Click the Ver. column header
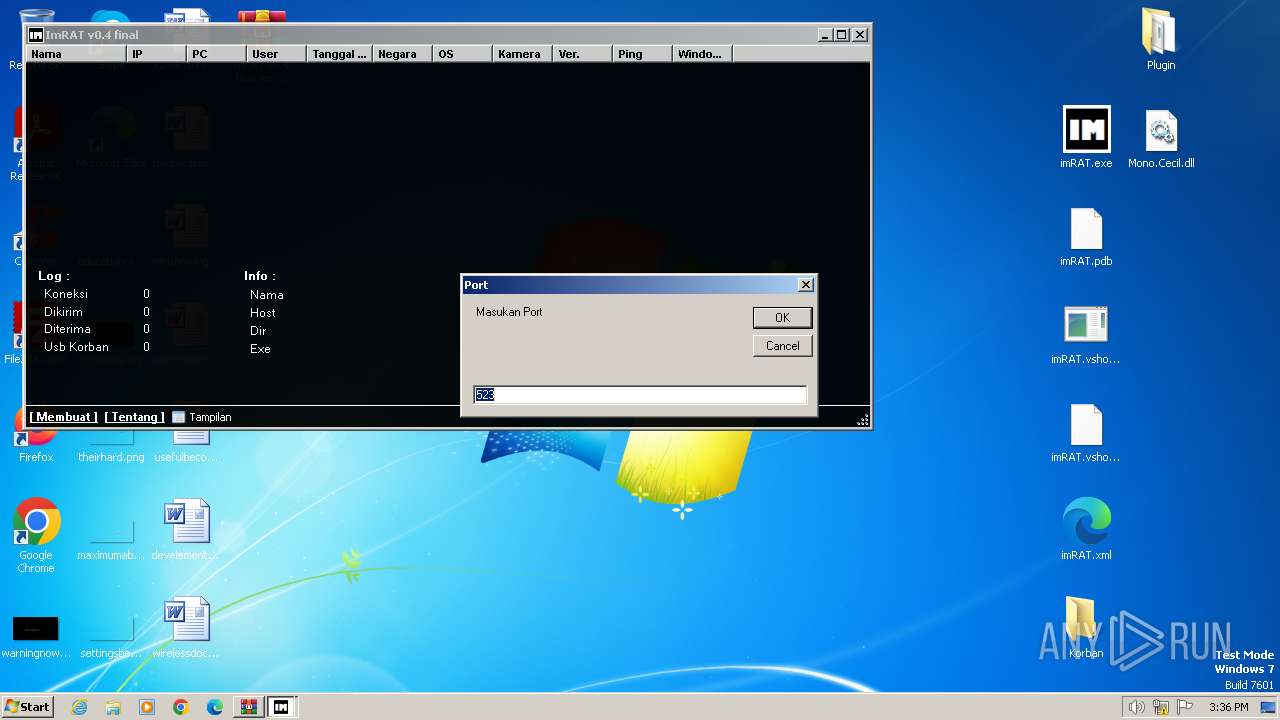This screenshot has height=720, width=1280. click(582, 54)
